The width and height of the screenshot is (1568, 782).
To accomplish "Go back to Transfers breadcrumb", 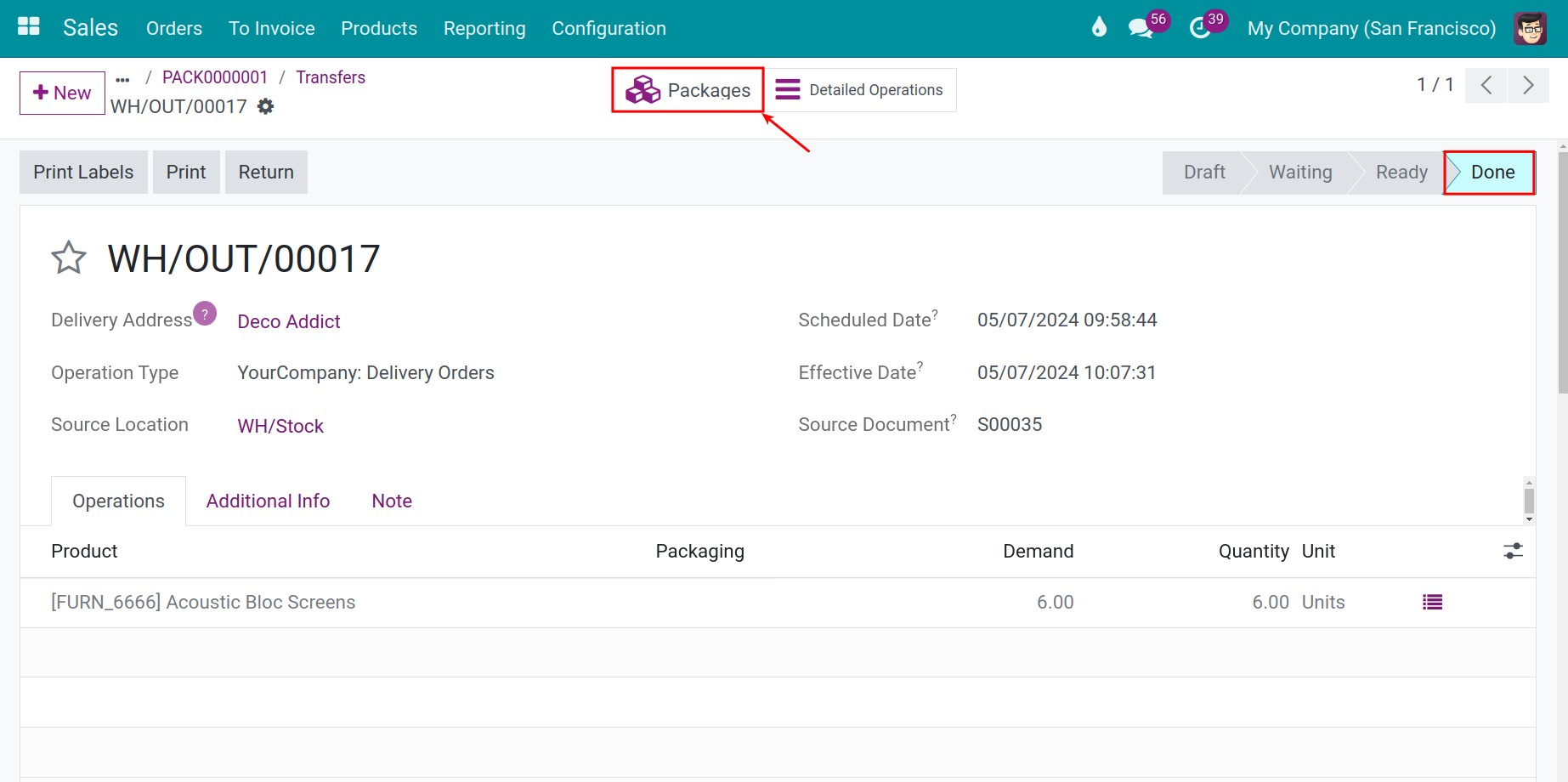I will 331,77.
